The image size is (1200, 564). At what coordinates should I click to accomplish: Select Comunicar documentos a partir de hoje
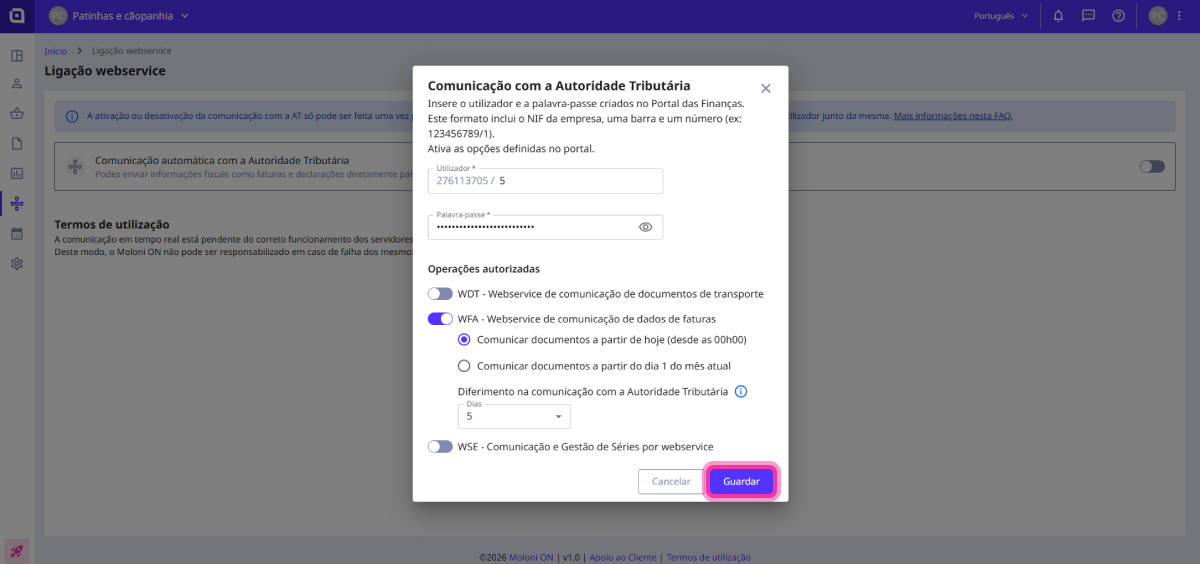pyautogui.click(x=464, y=340)
